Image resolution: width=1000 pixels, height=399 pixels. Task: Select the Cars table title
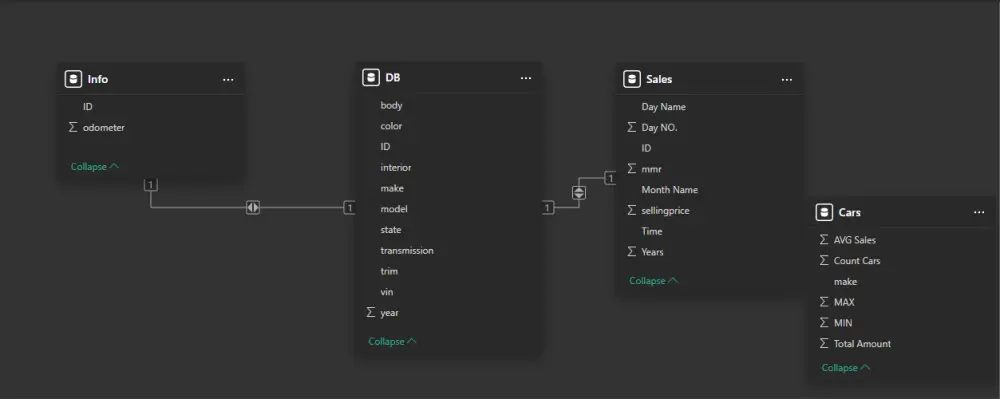pos(849,213)
